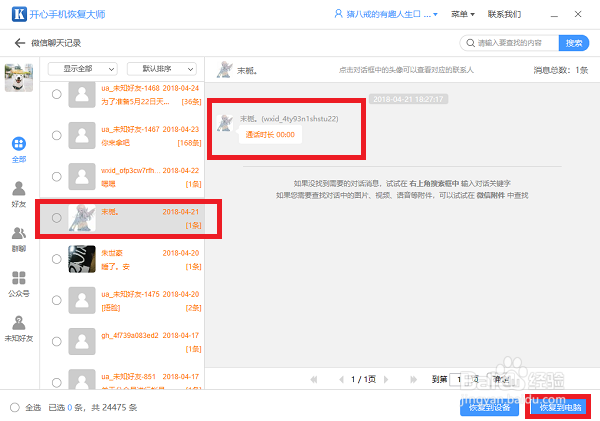
Task: Open the 显示全部 filter dropdown
Action: (x=83, y=69)
